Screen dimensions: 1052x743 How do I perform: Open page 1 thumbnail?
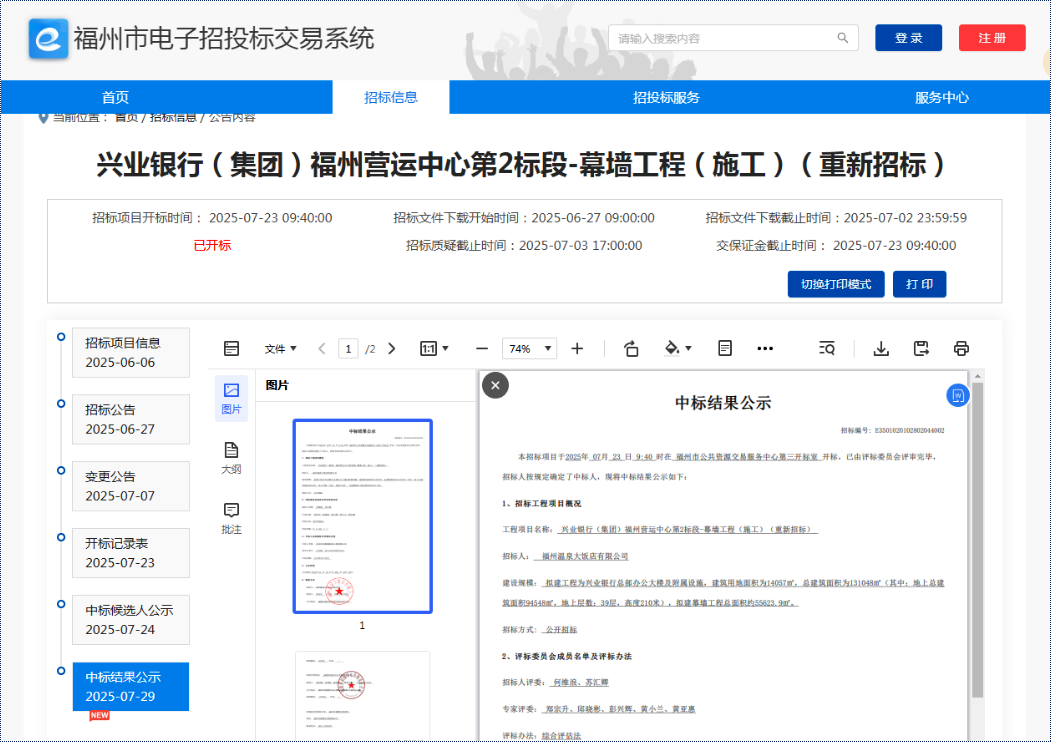click(362, 516)
